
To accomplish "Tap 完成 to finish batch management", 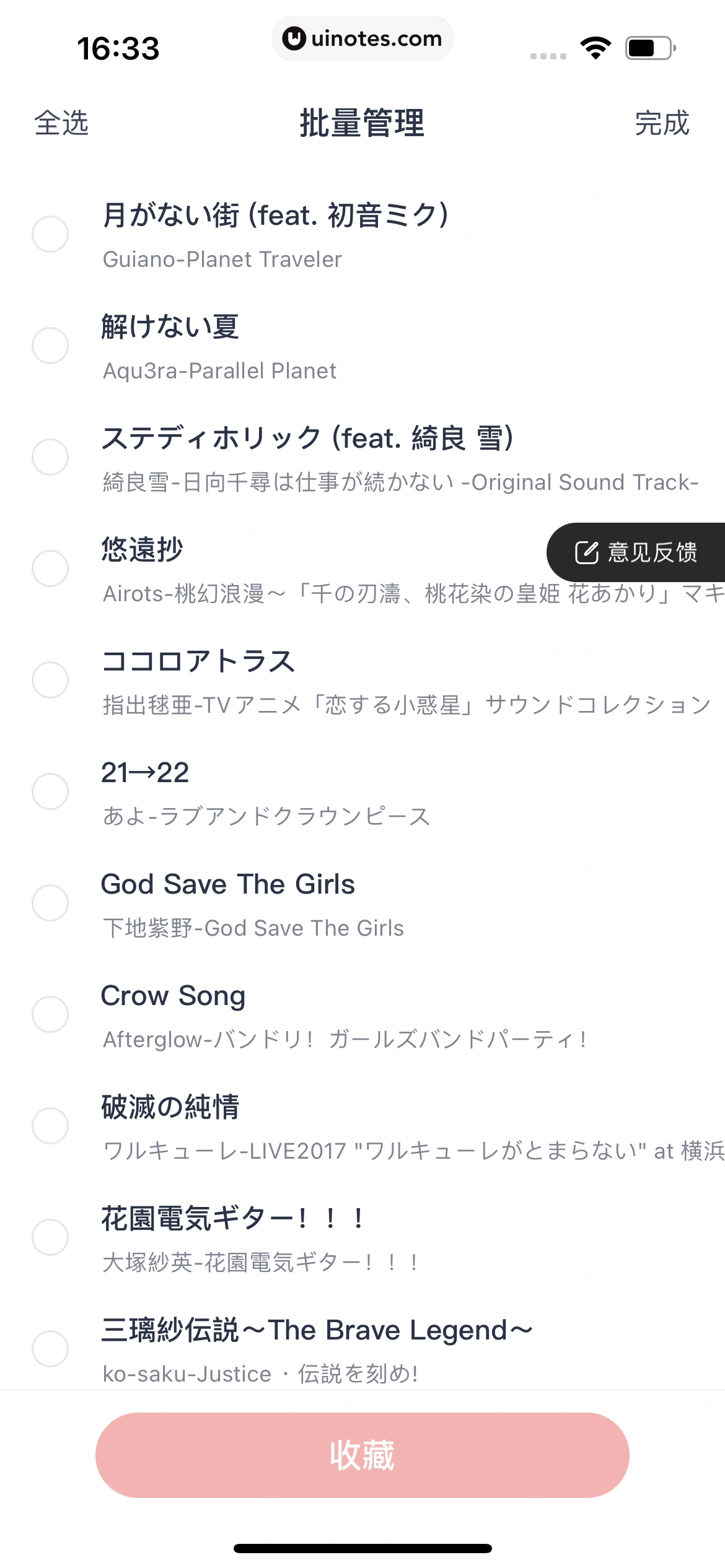I will 662,123.
